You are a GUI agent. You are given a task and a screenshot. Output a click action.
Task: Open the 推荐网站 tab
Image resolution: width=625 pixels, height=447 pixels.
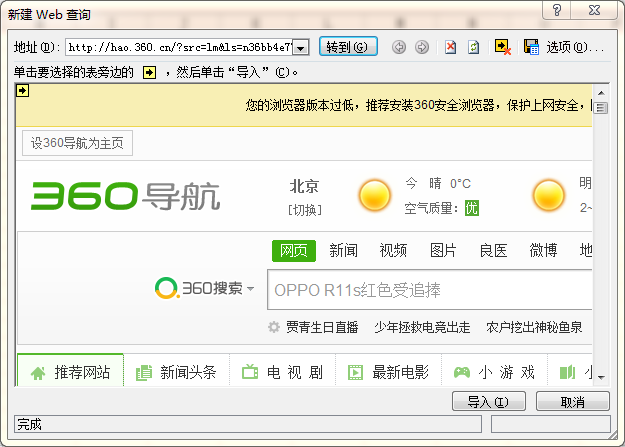(x=71, y=370)
